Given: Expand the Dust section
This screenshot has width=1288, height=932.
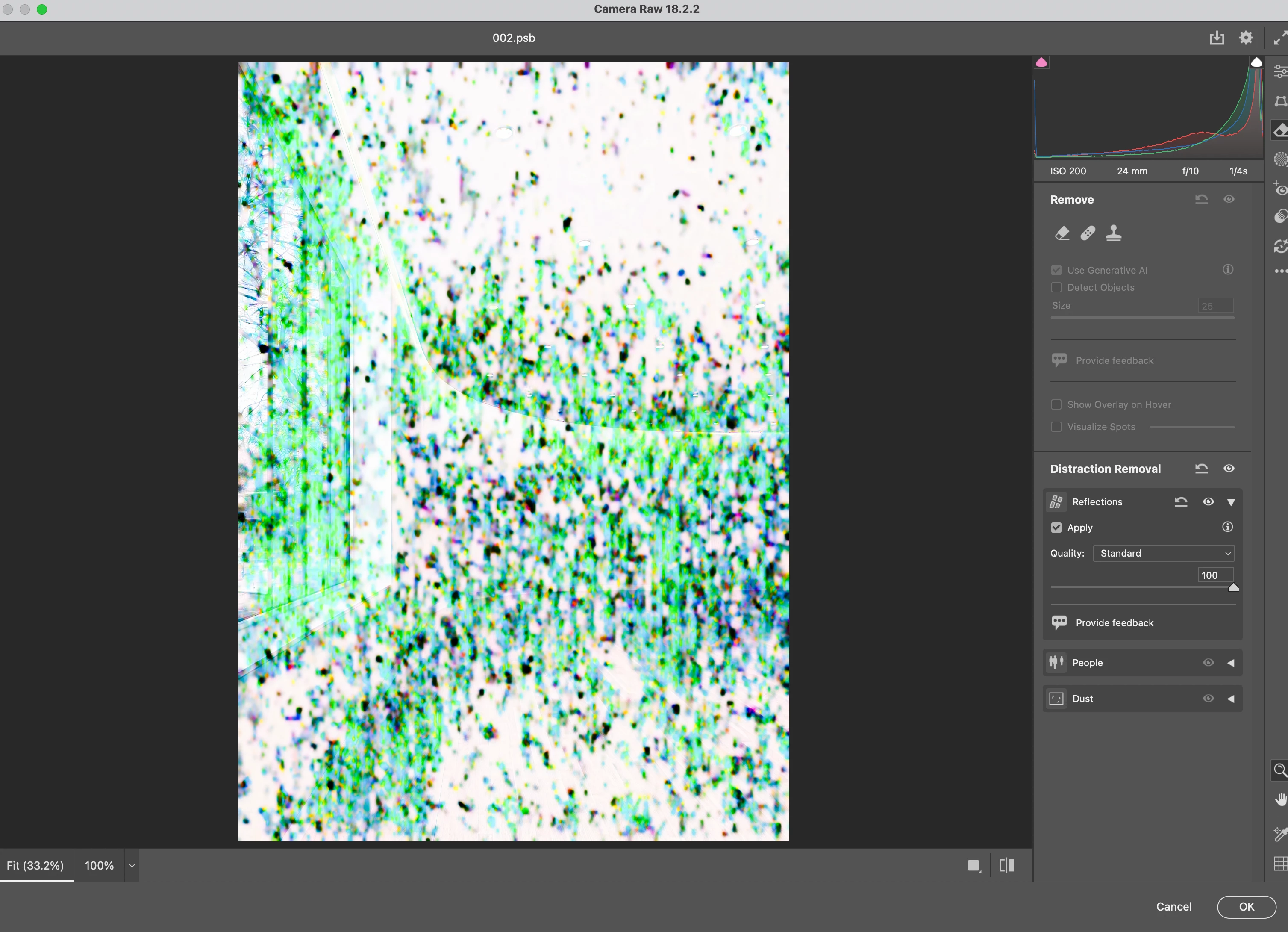Looking at the screenshot, I should (x=1231, y=699).
